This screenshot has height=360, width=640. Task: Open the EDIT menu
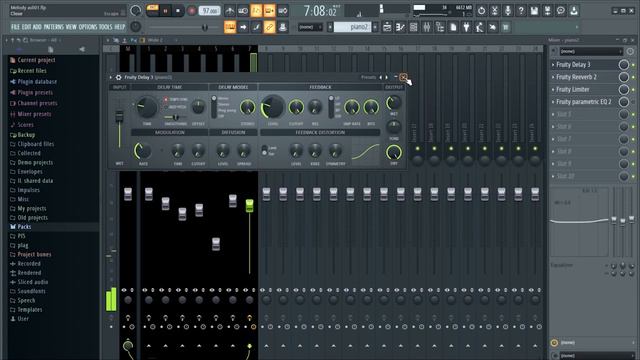click(26, 27)
